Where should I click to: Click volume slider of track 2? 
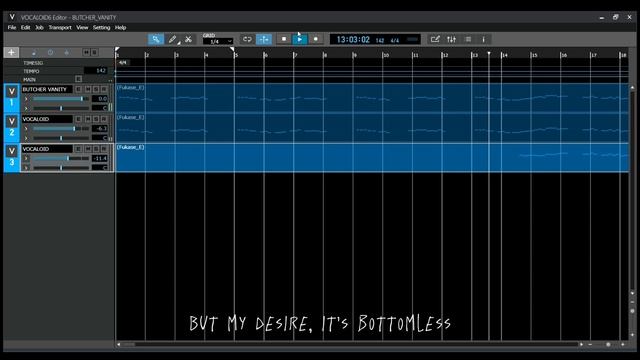coord(61,129)
